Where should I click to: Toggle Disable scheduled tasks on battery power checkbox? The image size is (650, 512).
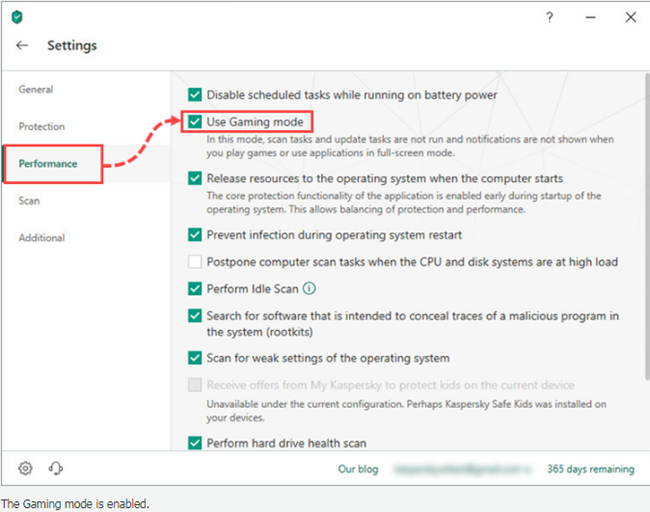pyautogui.click(x=195, y=95)
